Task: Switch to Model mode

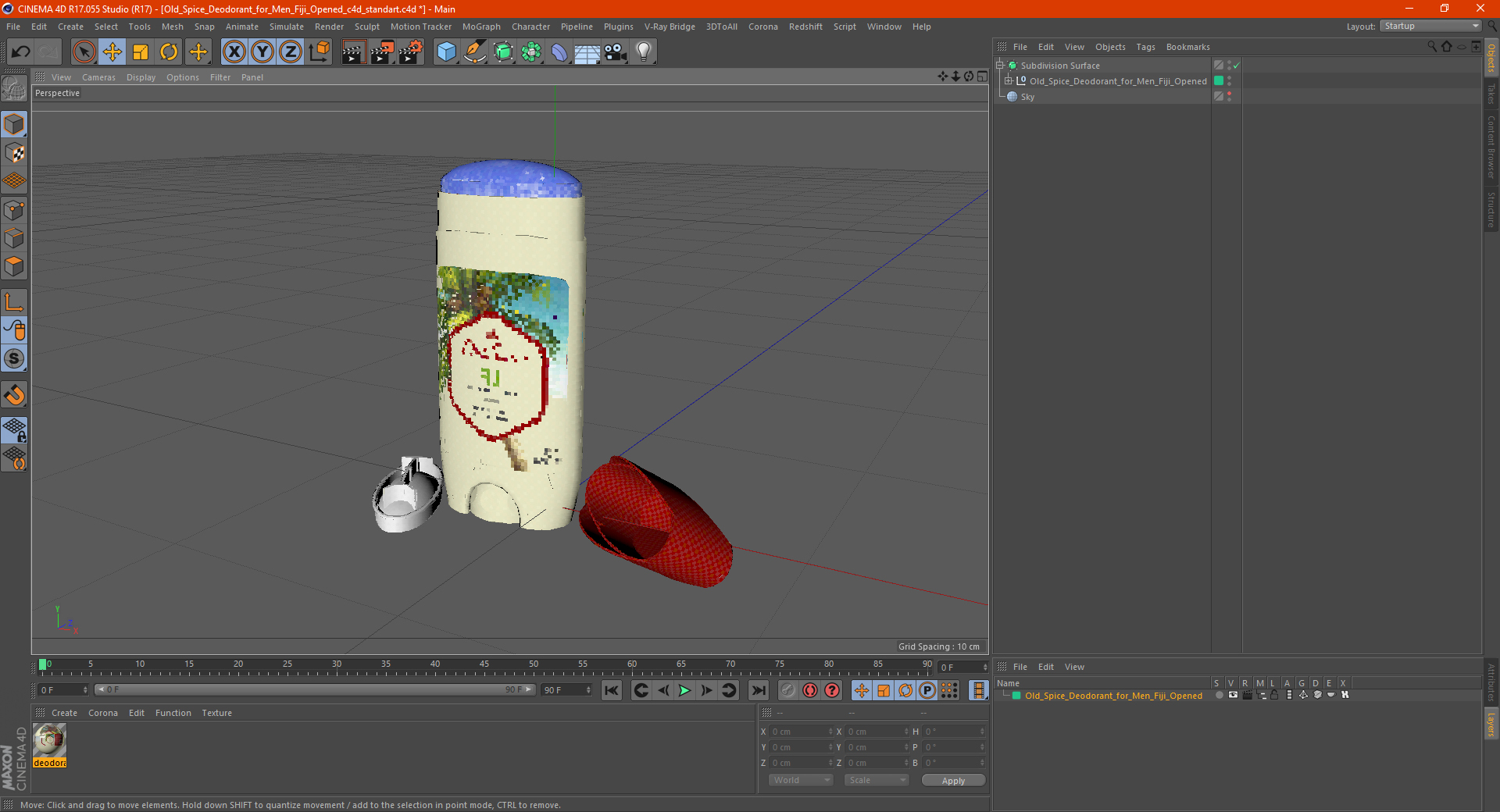Action: click(x=14, y=124)
